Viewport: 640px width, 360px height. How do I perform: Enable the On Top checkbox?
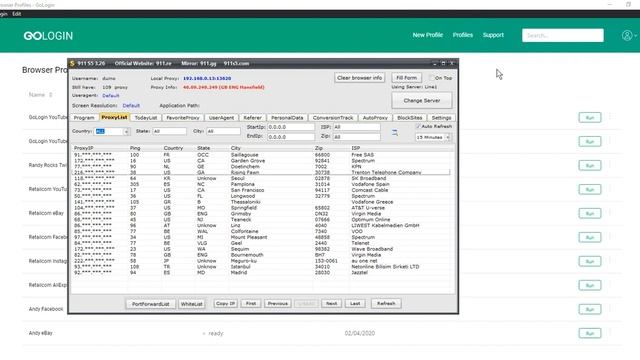point(431,78)
